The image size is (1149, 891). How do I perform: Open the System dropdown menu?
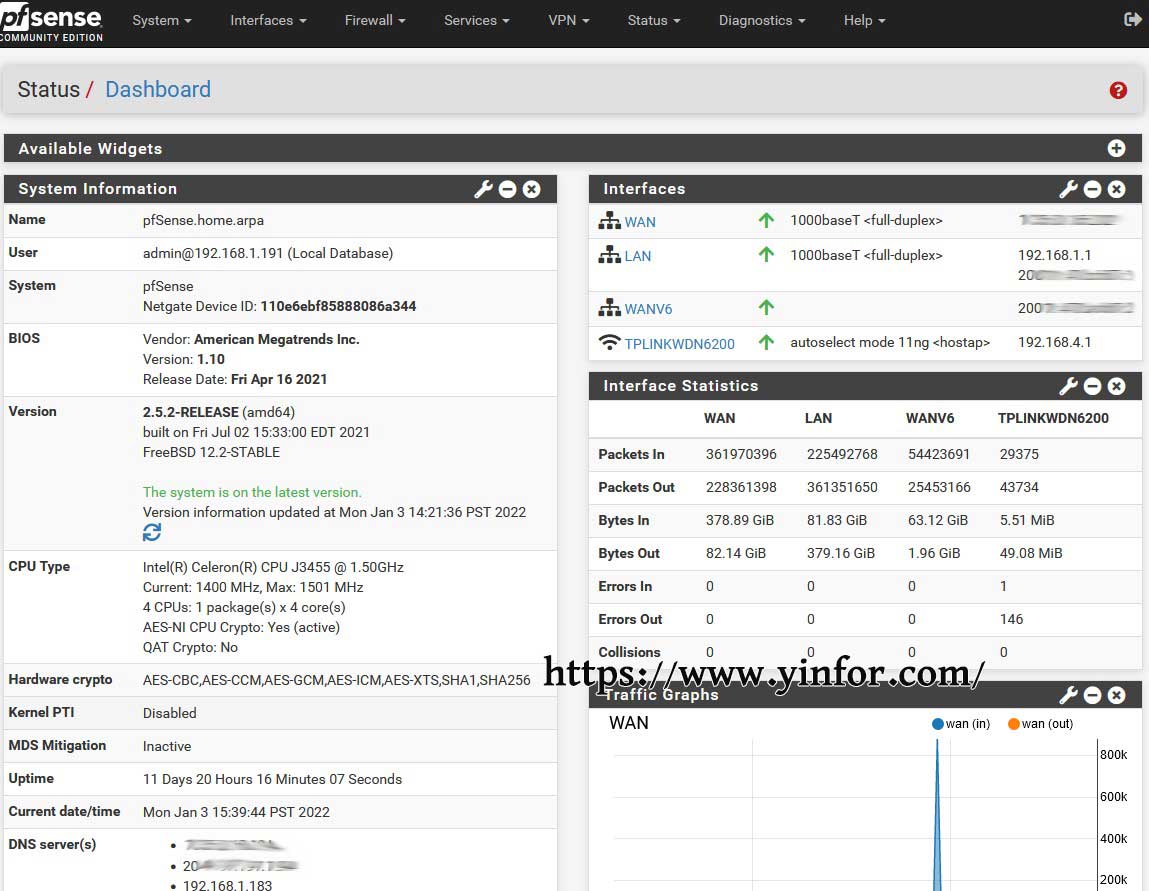(161, 20)
